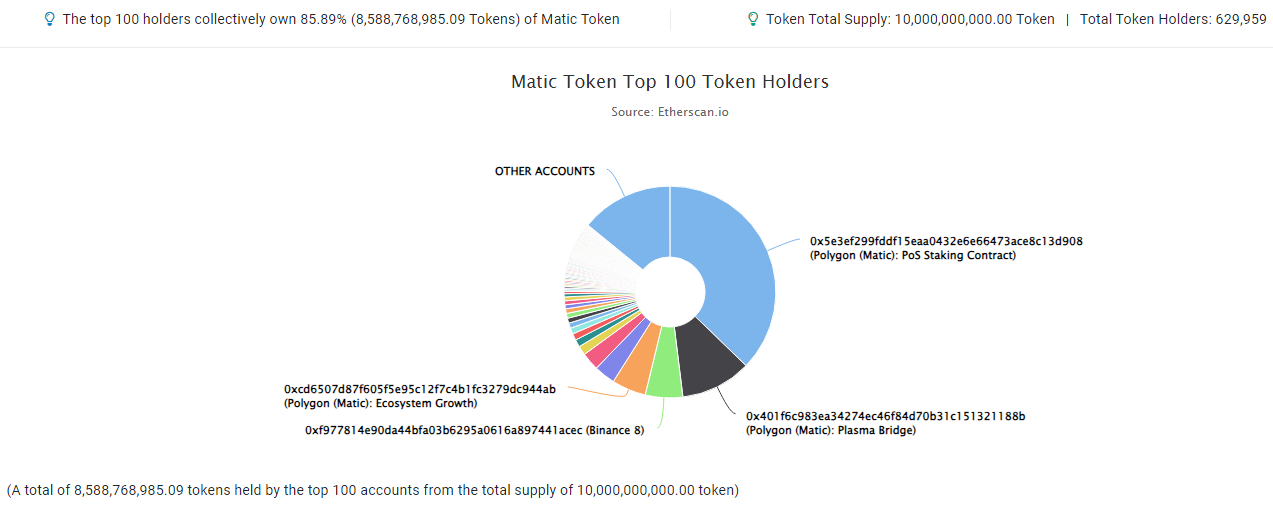This screenshot has width=1273, height=510.
Task: Click the Token Total Supply text
Action: click(910, 19)
